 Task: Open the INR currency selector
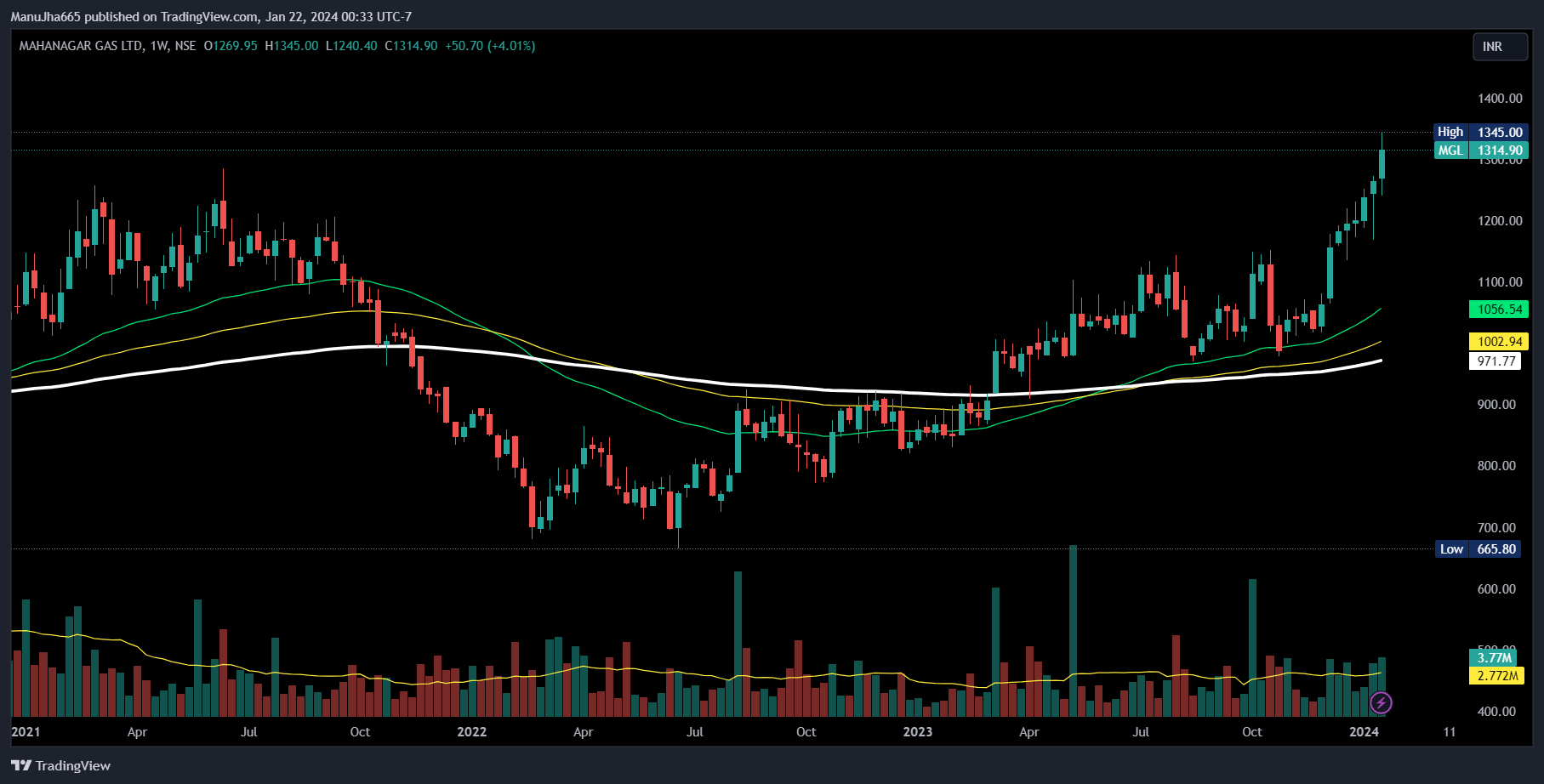coord(1501,47)
